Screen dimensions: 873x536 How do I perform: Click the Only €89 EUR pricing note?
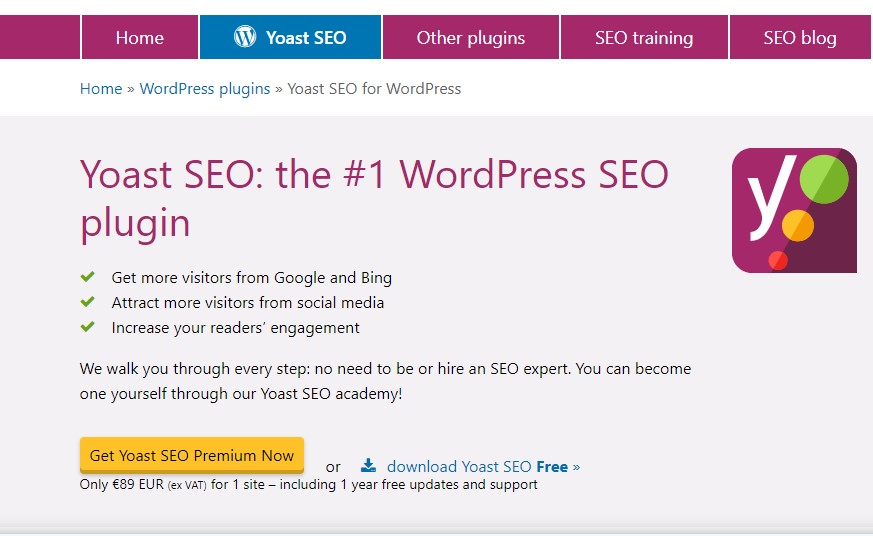click(x=308, y=485)
